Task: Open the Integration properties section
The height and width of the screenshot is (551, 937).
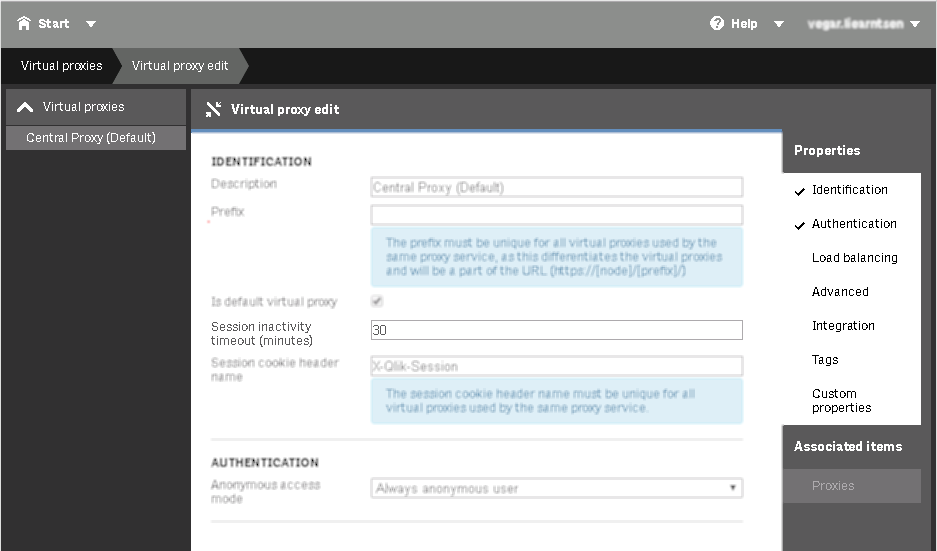Action: click(843, 326)
